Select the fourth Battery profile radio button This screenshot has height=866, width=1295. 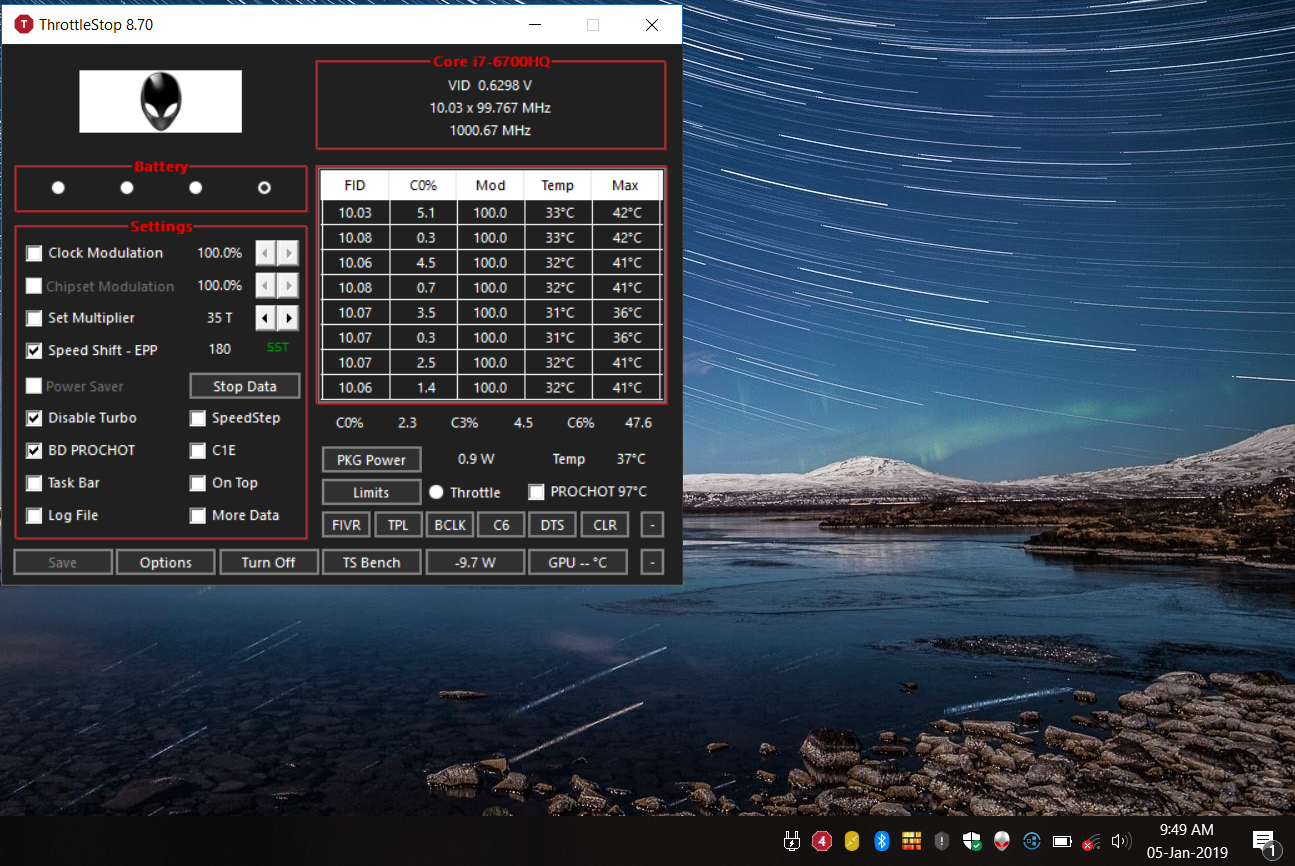tap(264, 188)
